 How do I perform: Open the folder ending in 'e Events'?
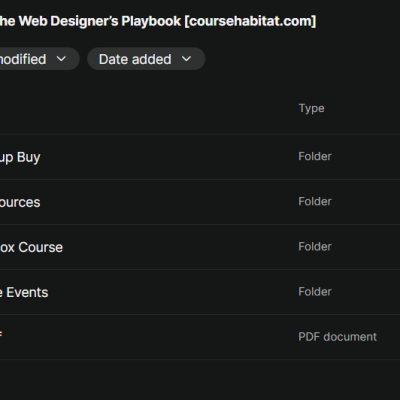point(24,292)
